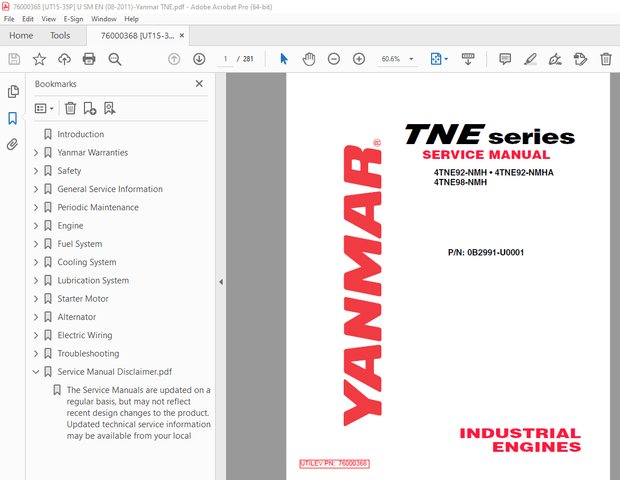
Task: Add a comment sticky note
Action: [x=505, y=59]
